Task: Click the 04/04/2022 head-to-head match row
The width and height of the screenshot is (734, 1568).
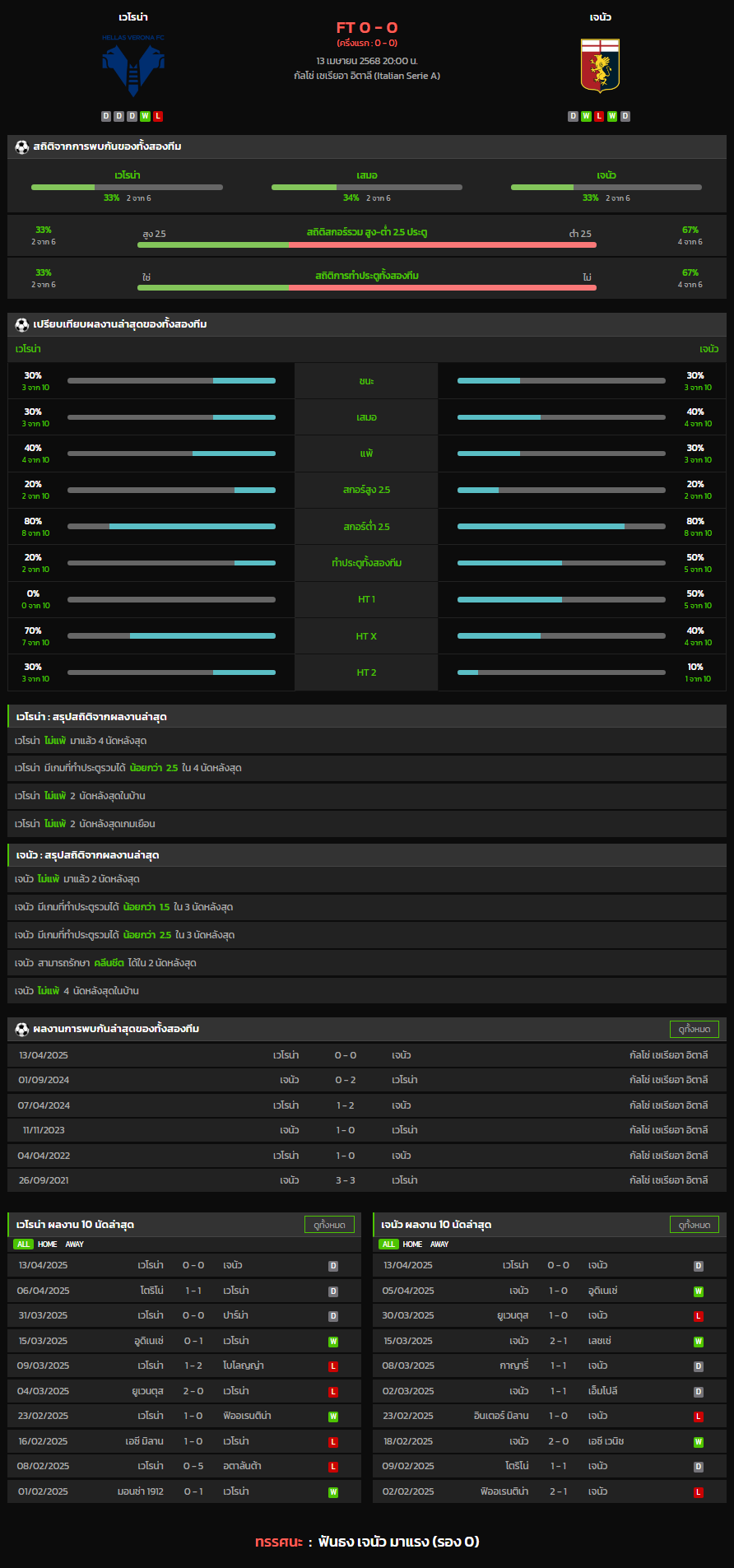Action: tap(367, 1156)
